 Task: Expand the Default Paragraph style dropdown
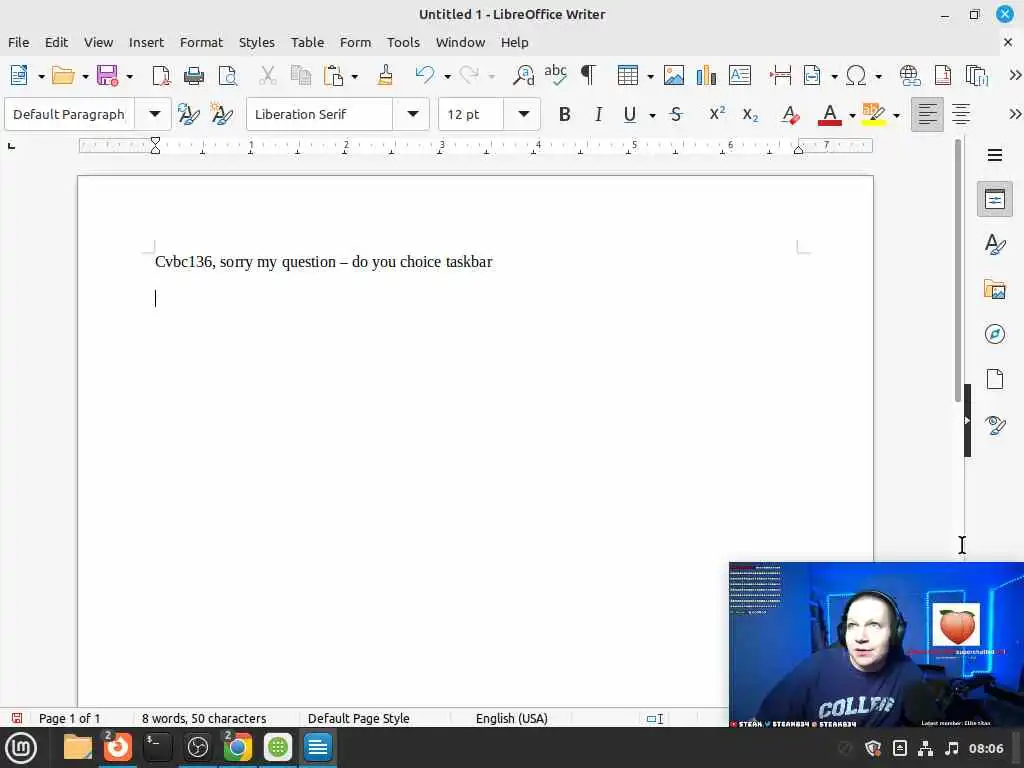click(154, 114)
